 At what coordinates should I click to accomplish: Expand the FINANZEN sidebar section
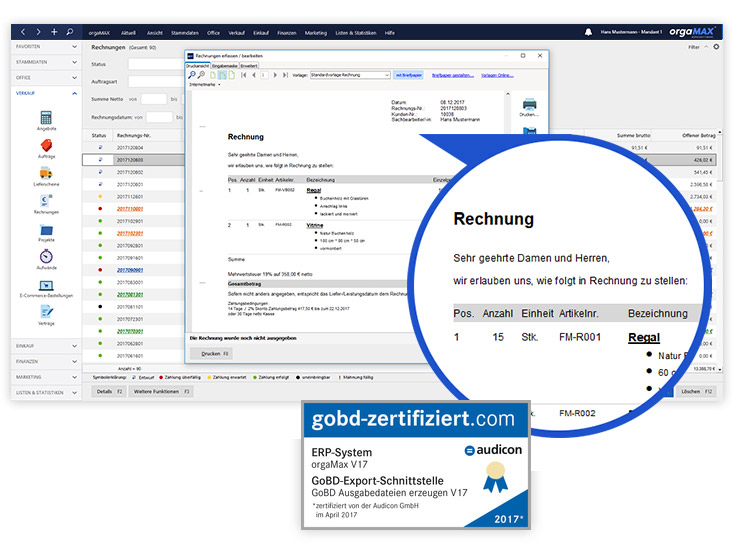pos(46,362)
